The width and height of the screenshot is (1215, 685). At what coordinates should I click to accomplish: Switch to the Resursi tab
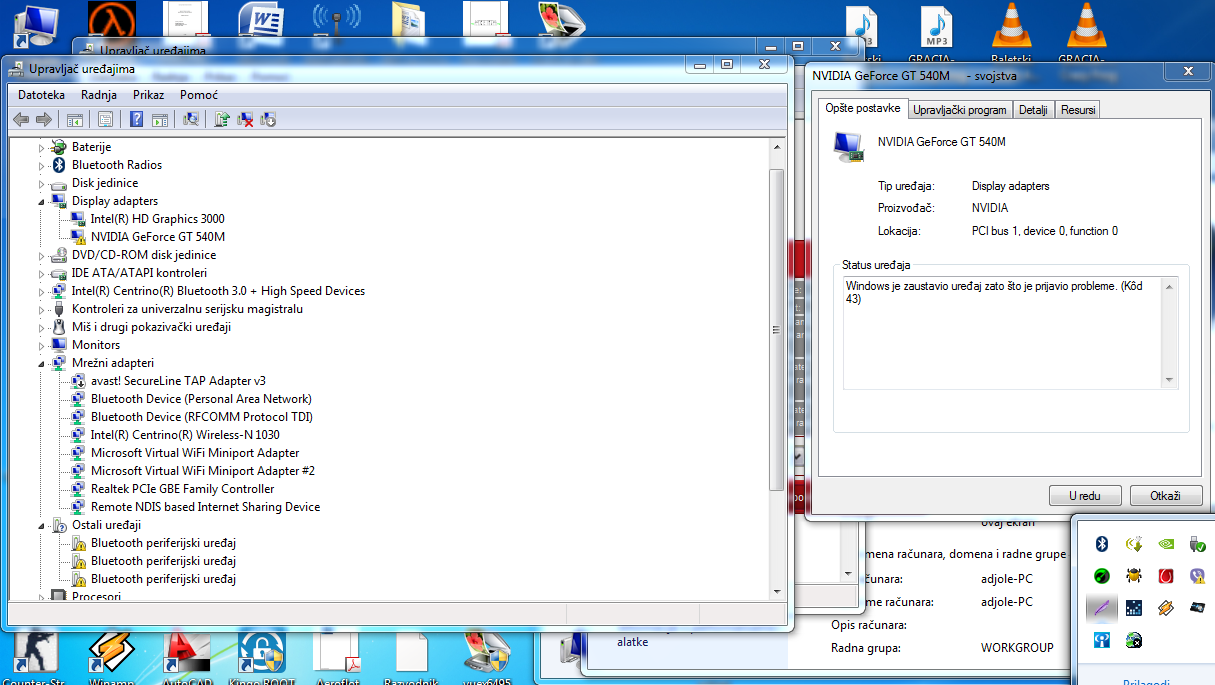click(1078, 110)
